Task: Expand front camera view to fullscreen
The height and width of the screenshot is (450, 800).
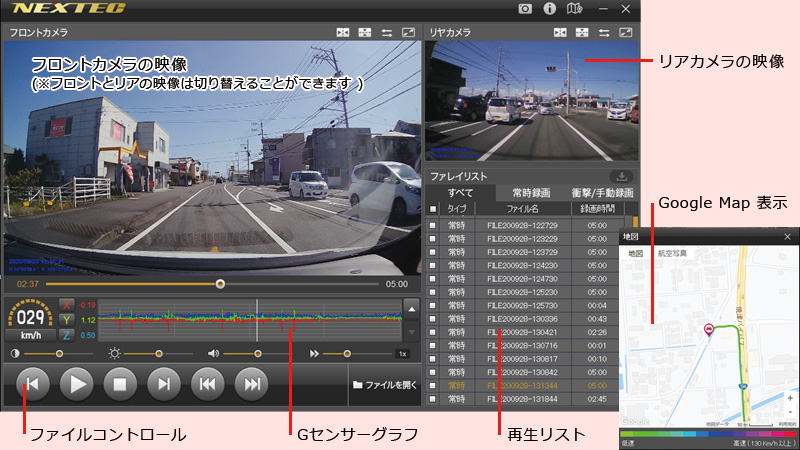Action: point(408,33)
